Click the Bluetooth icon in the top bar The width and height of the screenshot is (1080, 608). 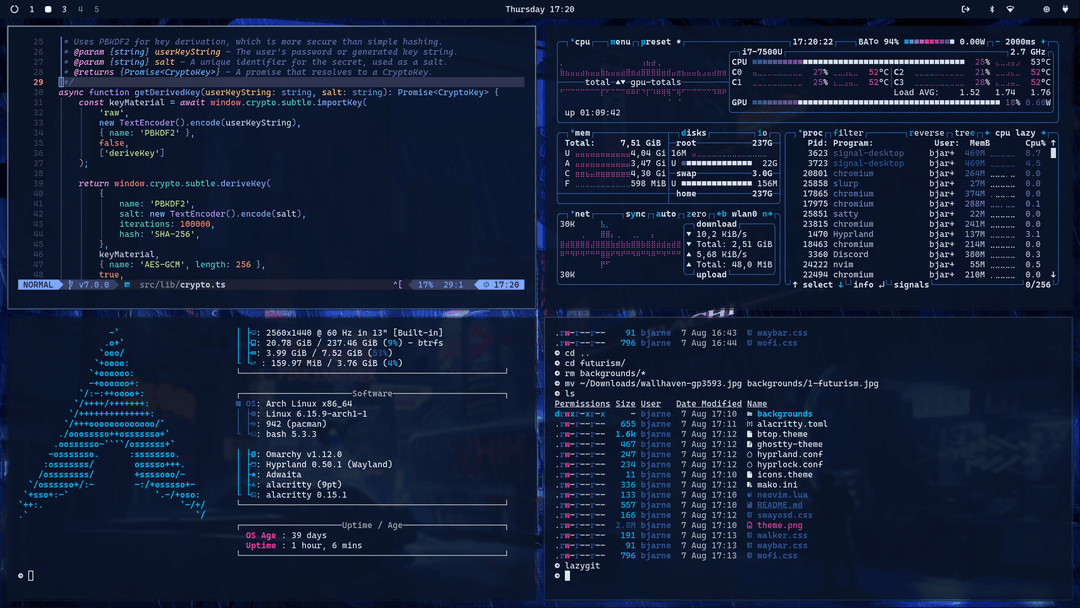(x=992, y=8)
